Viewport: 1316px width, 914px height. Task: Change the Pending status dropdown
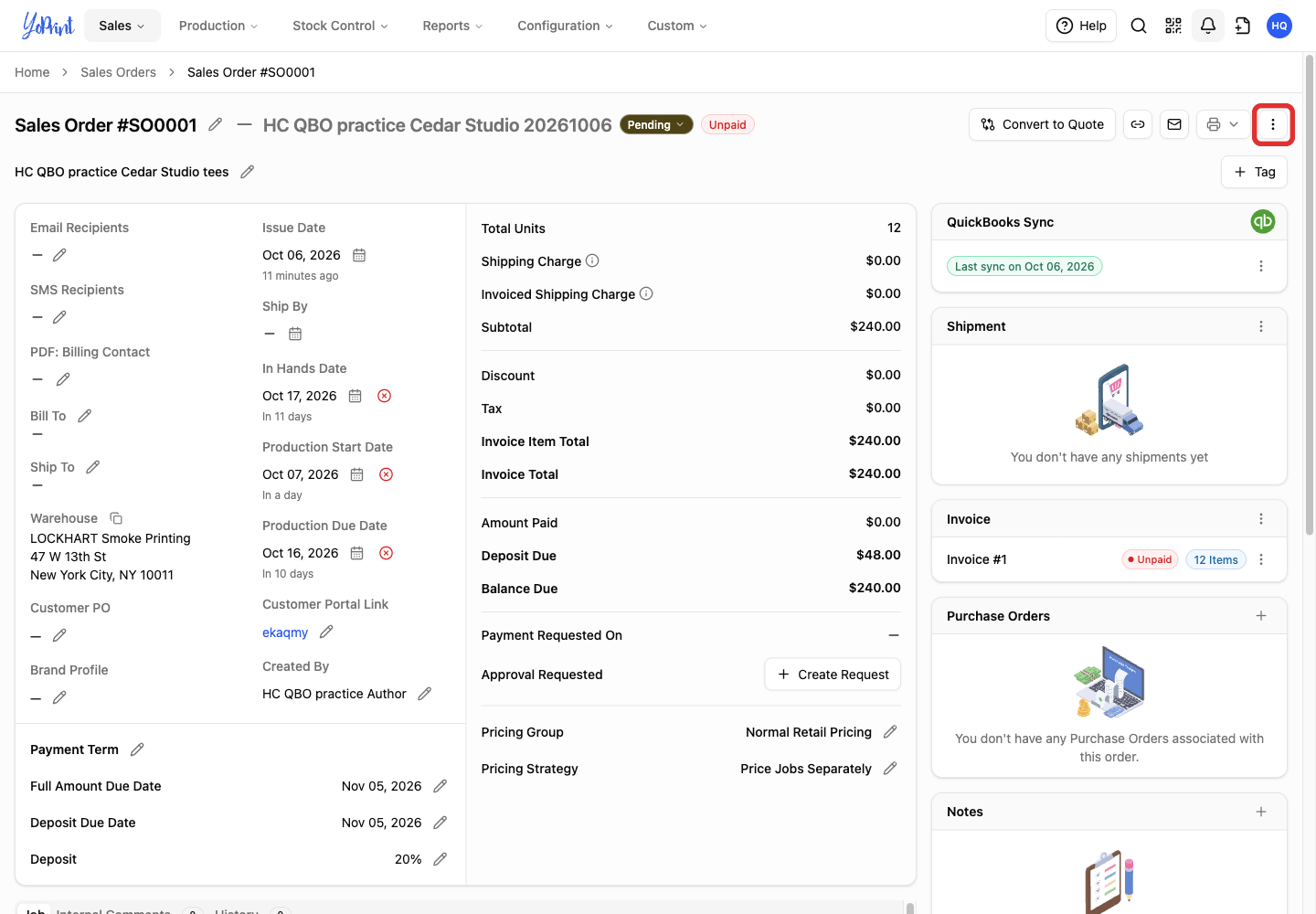(x=656, y=125)
